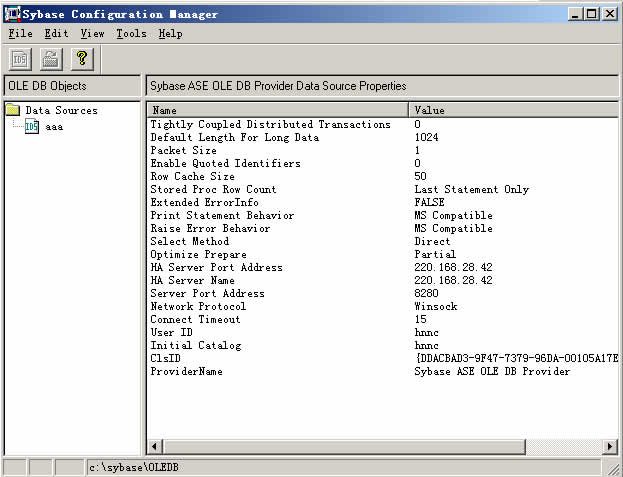Maximize the Sybase Configuration Manager window
This screenshot has height=477, width=623.
(592, 14)
